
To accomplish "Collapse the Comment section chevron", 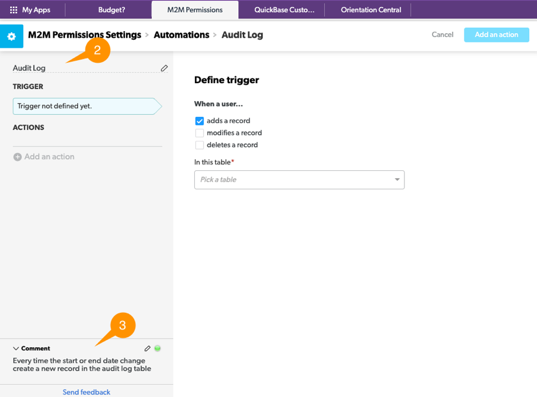I will pyautogui.click(x=15, y=348).
